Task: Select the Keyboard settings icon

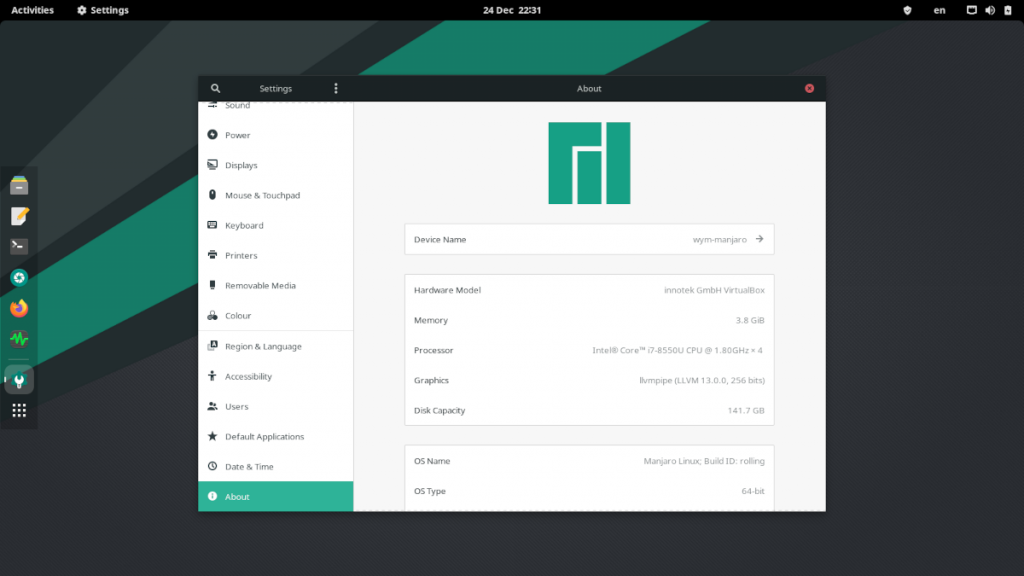Action: point(211,225)
